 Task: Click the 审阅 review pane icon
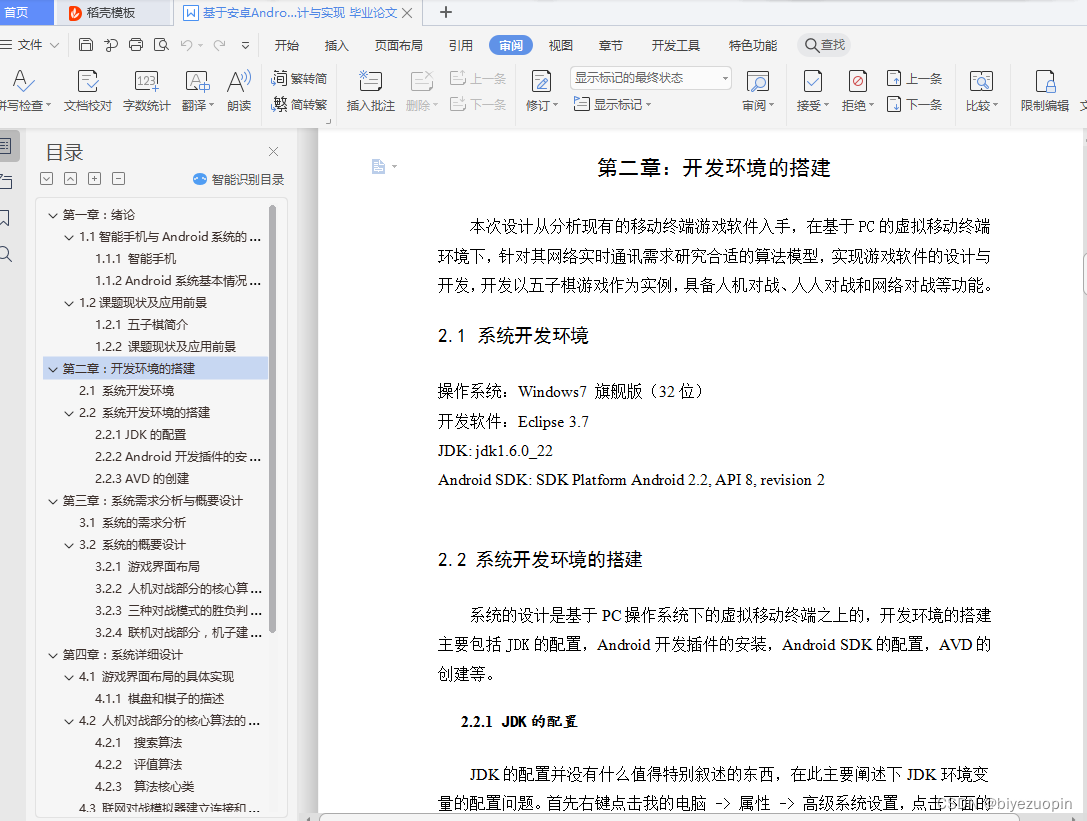coord(758,82)
